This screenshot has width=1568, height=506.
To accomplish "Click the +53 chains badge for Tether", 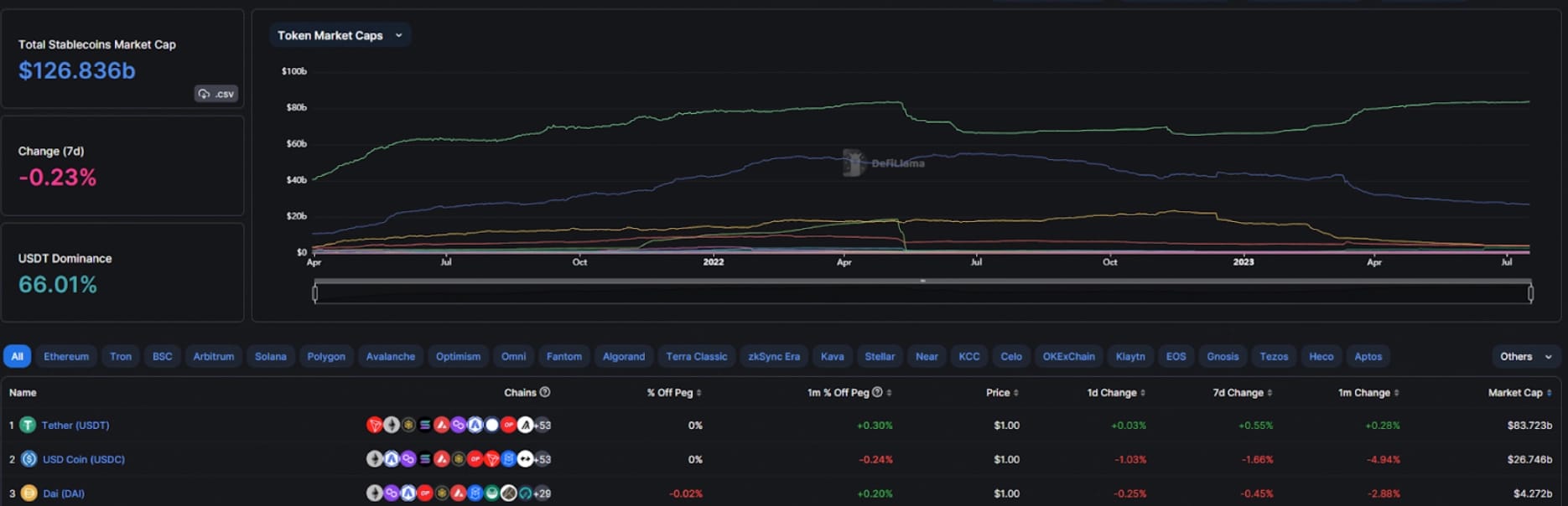I will point(543,425).
